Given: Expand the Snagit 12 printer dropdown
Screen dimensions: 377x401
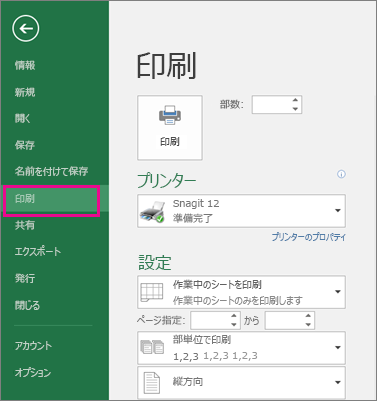Looking at the screenshot, I should coord(338,211).
